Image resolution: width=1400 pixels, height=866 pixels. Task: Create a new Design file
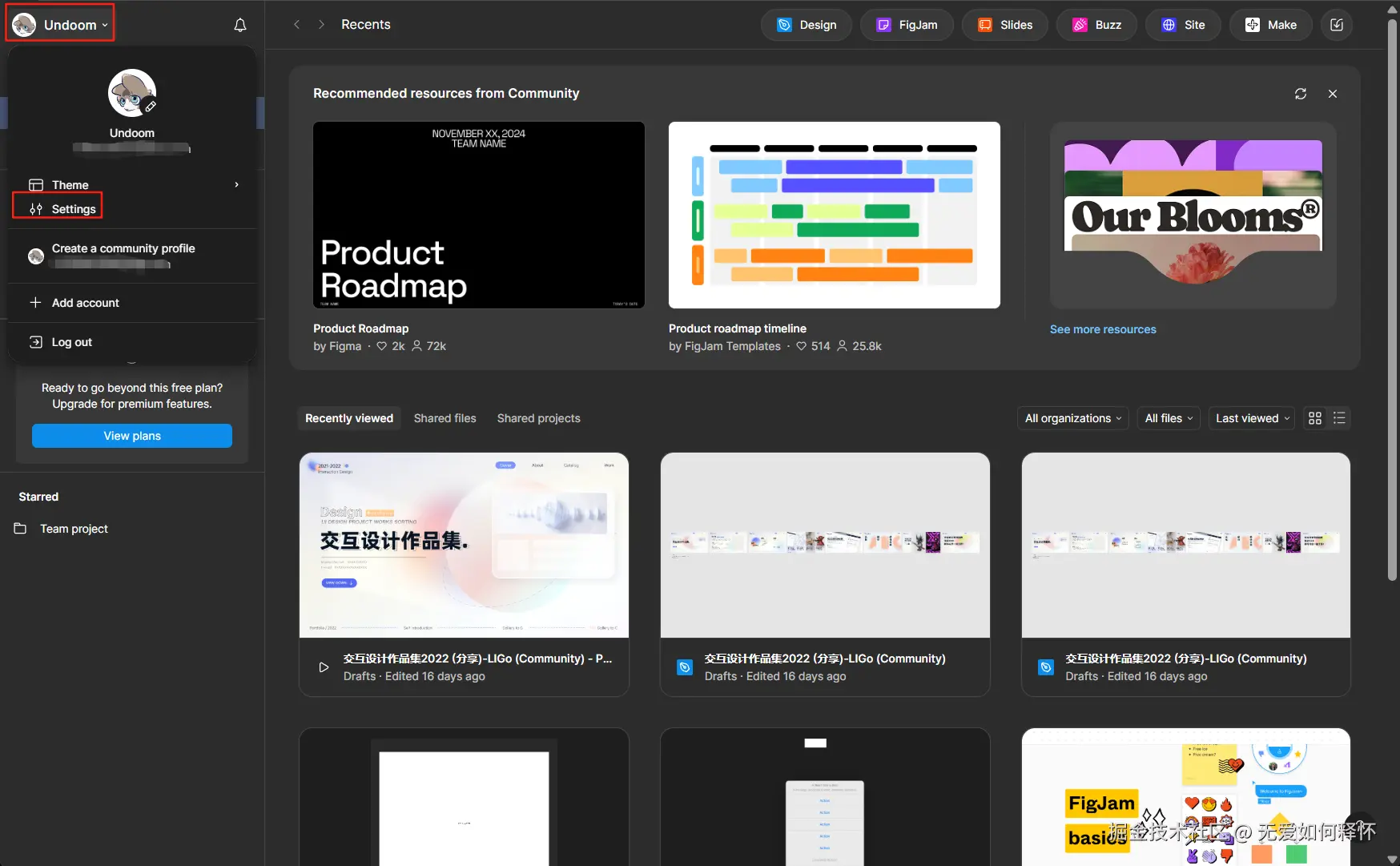[x=807, y=25]
